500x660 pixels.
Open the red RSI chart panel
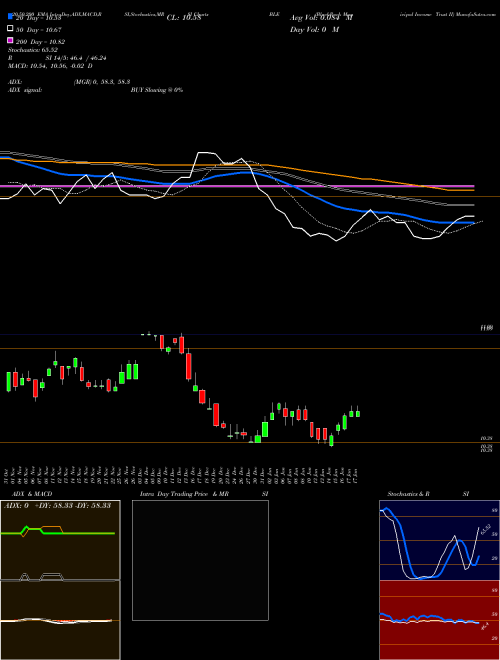[x=439, y=620]
